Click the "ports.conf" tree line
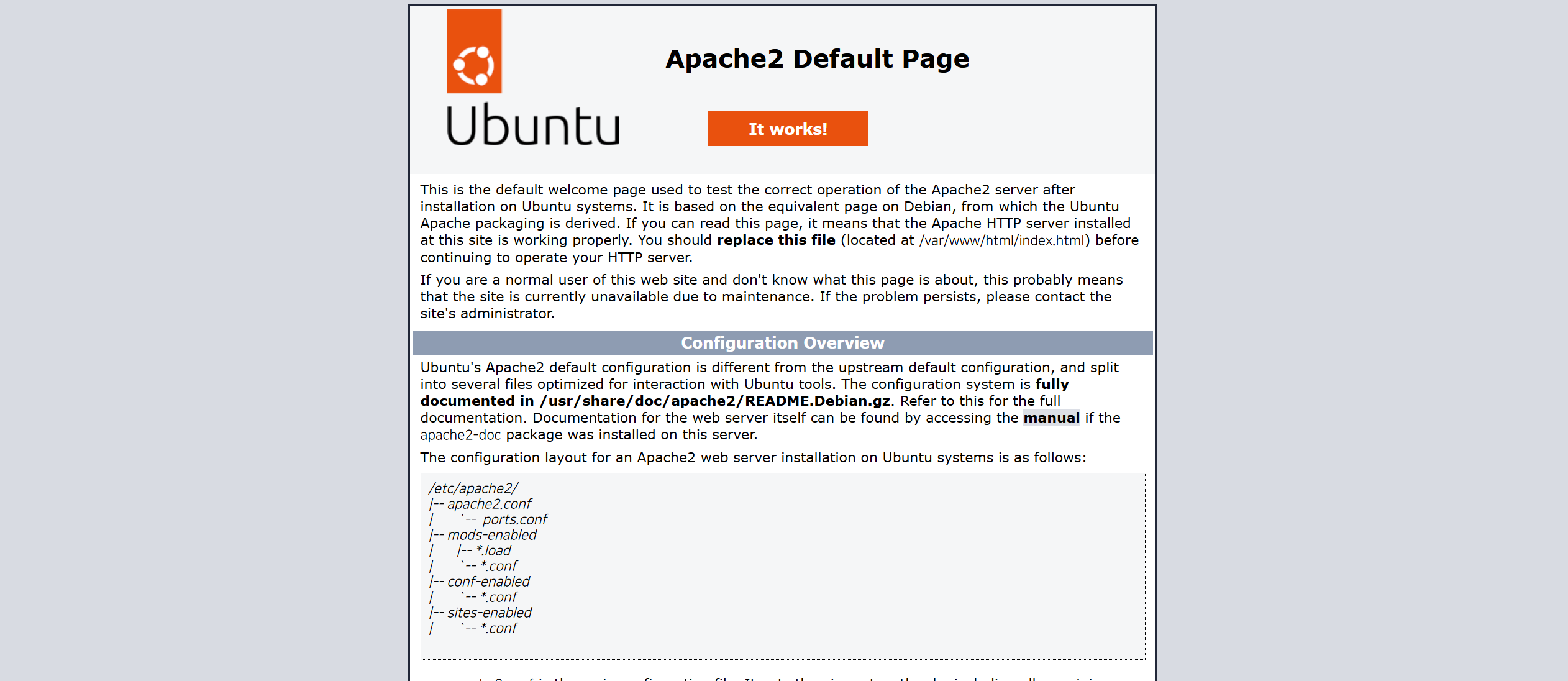 click(x=514, y=519)
